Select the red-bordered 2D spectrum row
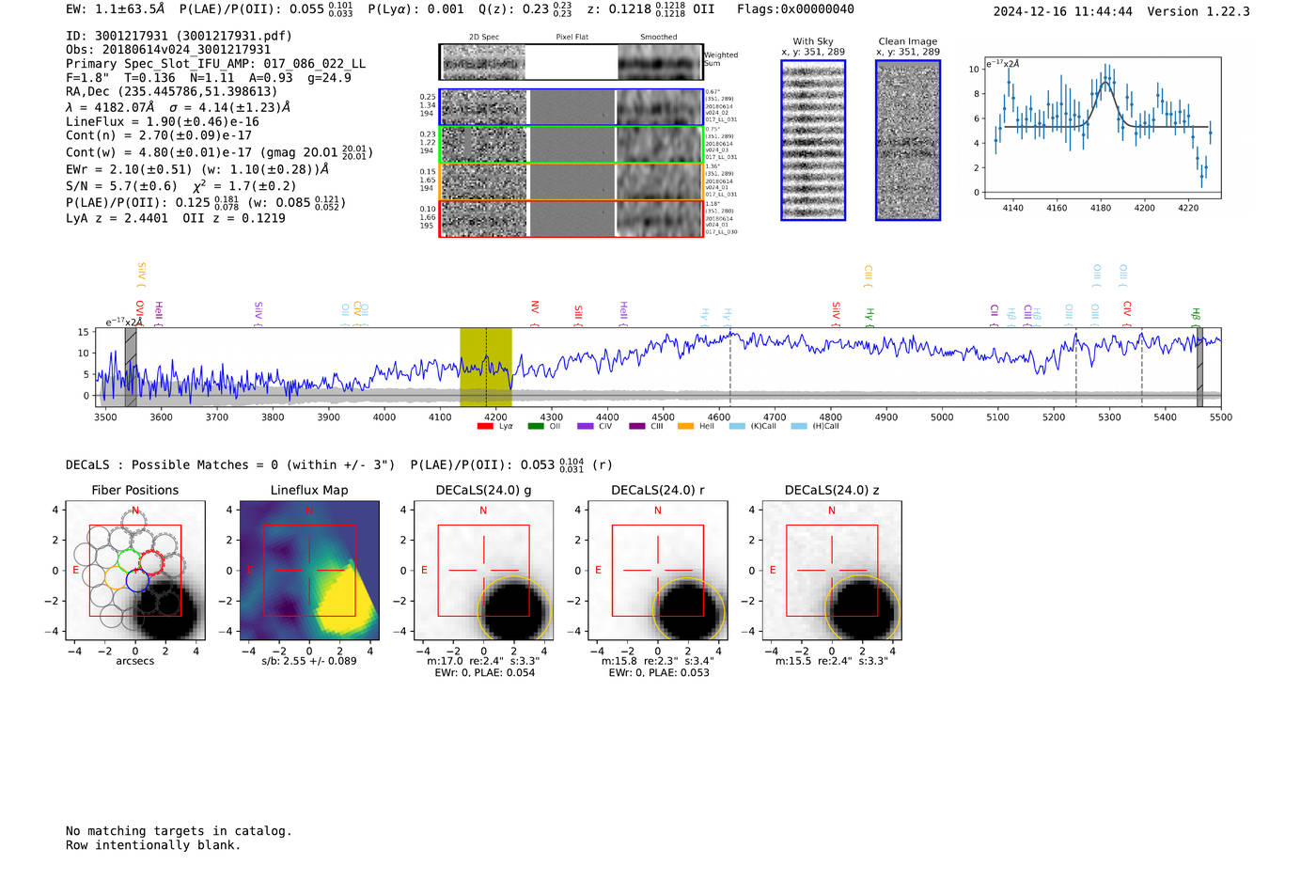 coord(571,219)
